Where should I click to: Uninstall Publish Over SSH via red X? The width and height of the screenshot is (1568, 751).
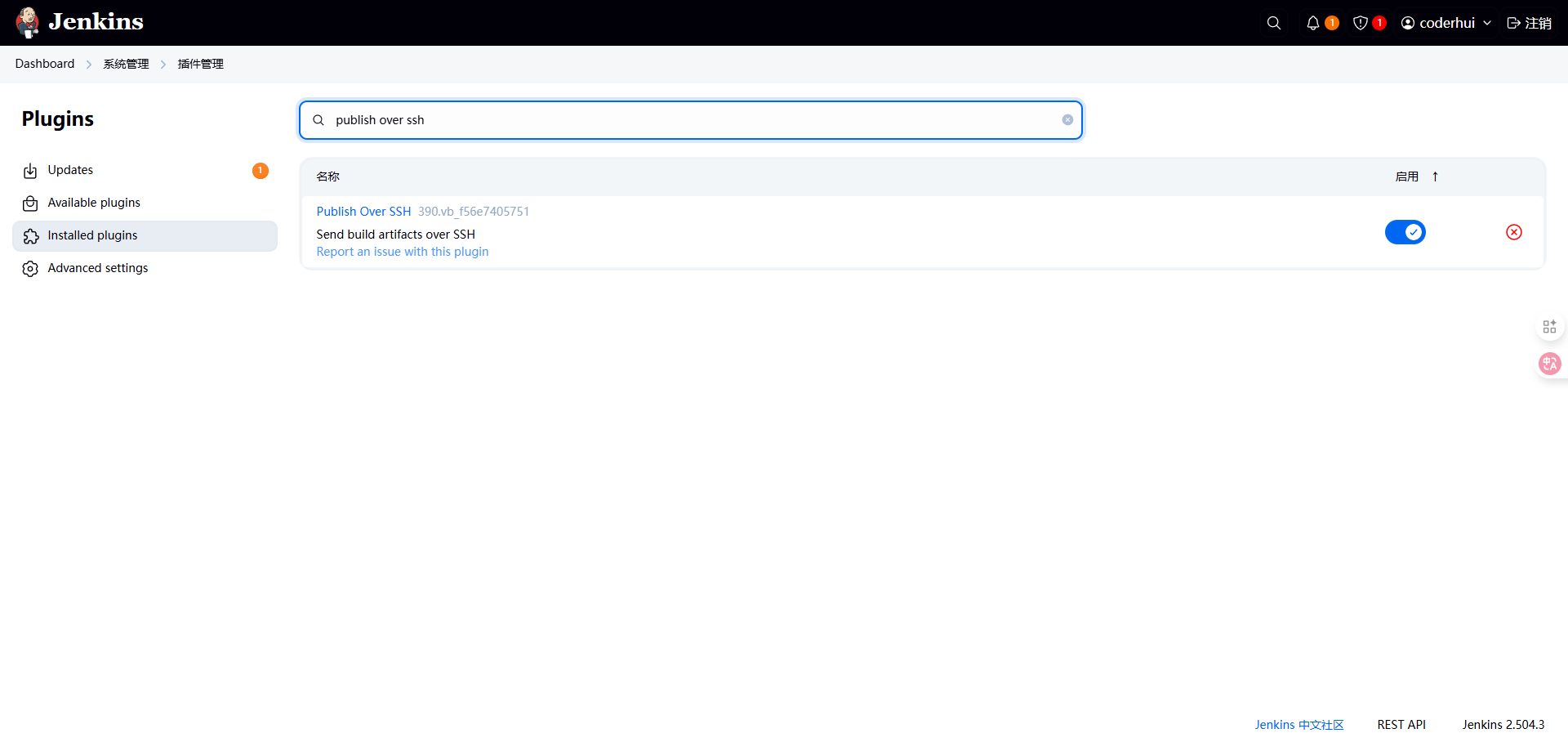[1513, 232]
